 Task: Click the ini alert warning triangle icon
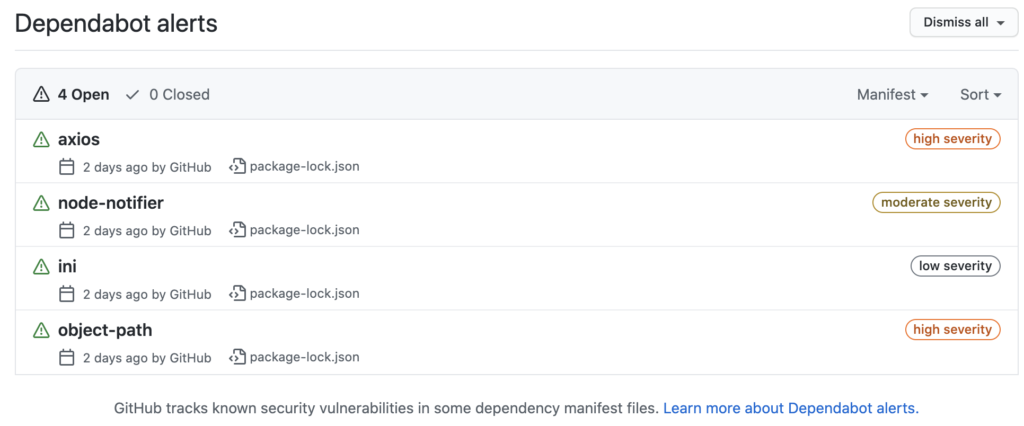click(x=41, y=267)
